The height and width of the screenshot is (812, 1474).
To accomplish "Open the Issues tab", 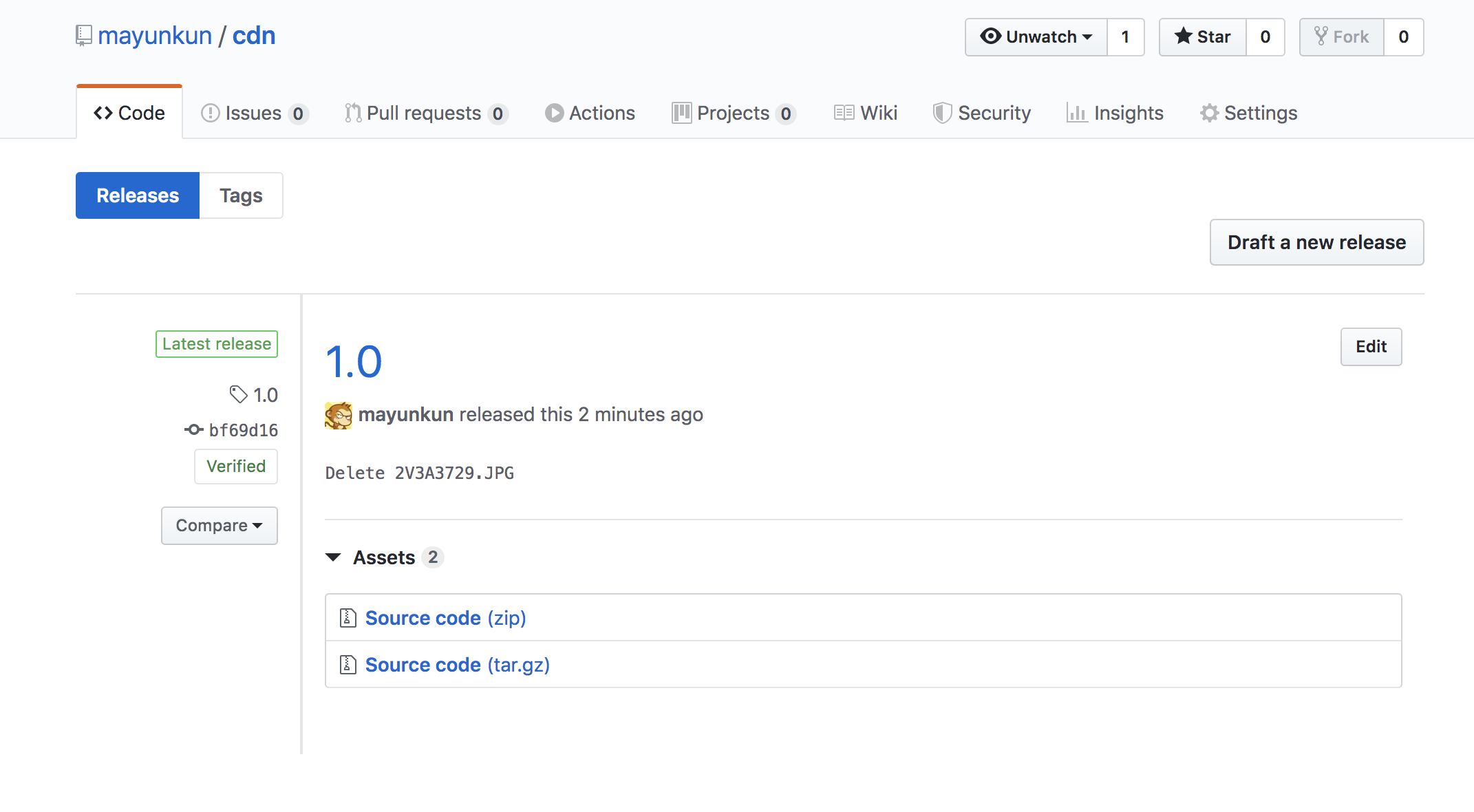I will 253,113.
